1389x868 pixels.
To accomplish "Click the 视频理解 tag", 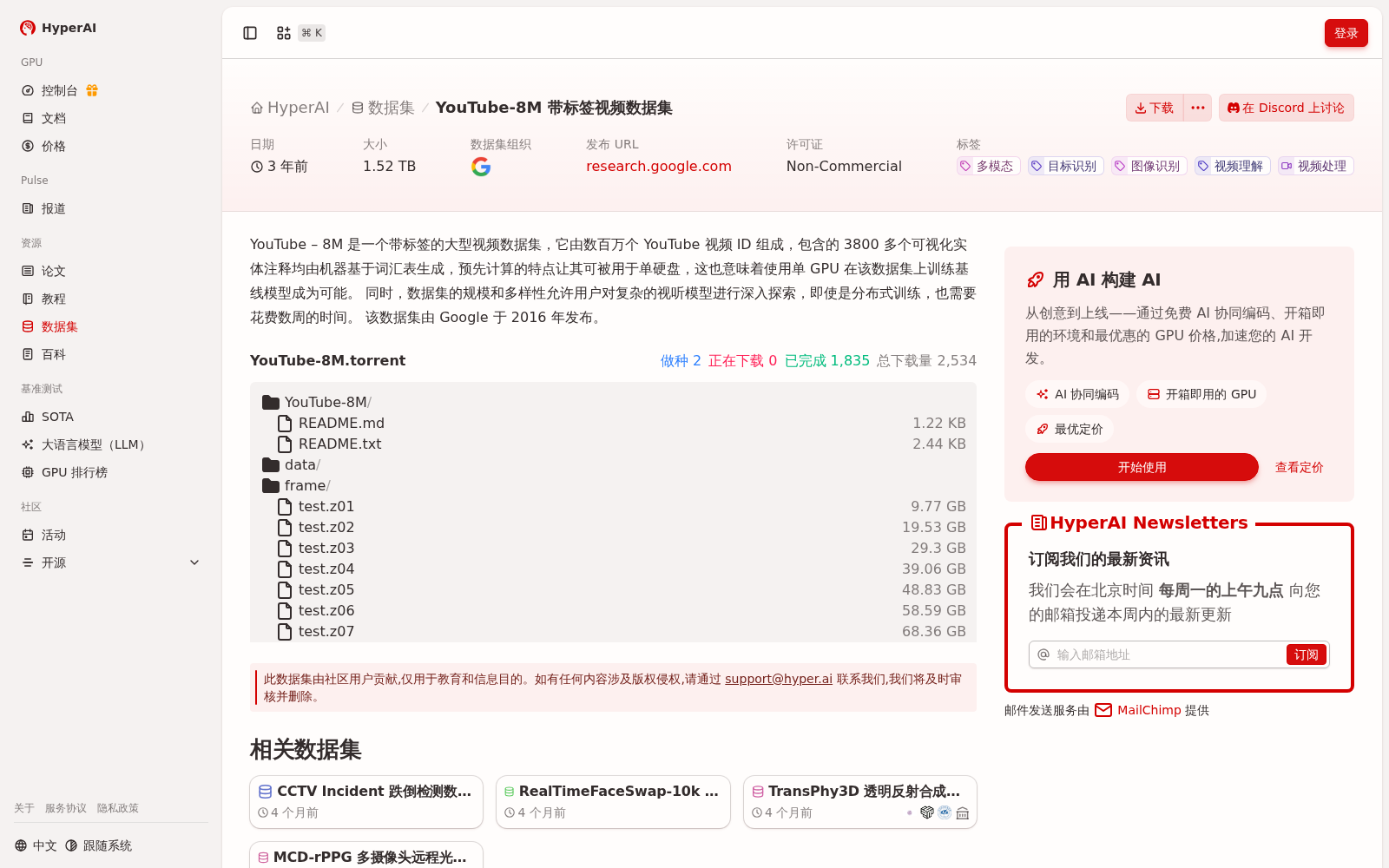I will click(x=1232, y=166).
